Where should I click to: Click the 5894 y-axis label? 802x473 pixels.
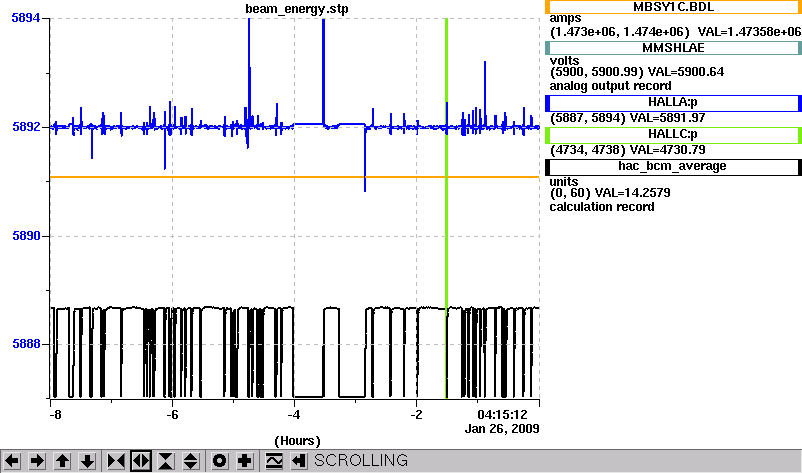[x=26, y=18]
